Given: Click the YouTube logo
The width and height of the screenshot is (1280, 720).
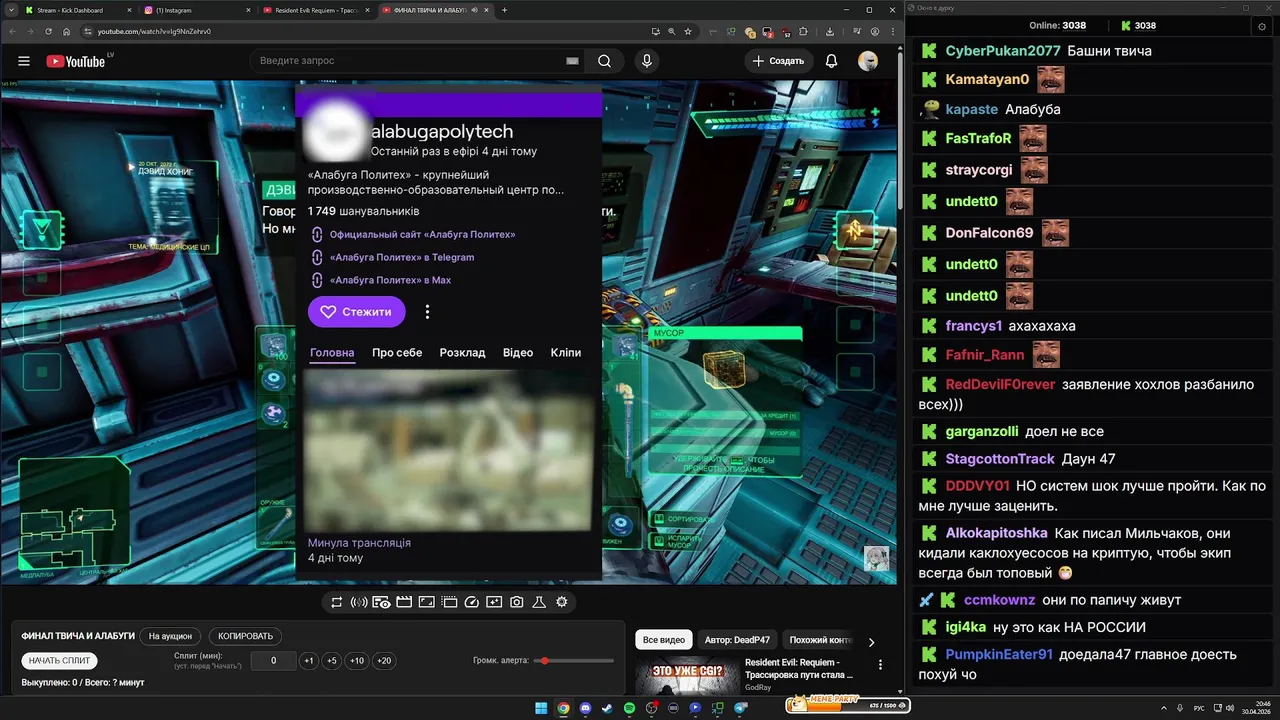Looking at the screenshot, I should point(75,61).
